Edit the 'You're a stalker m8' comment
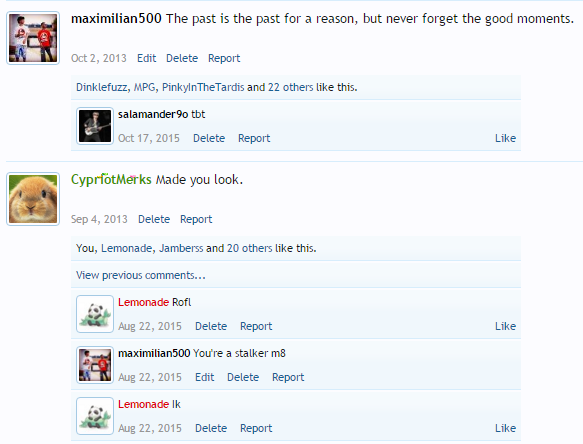Viewport: 583px width, 444px height. pyautogui.click(x=204, y=377)
